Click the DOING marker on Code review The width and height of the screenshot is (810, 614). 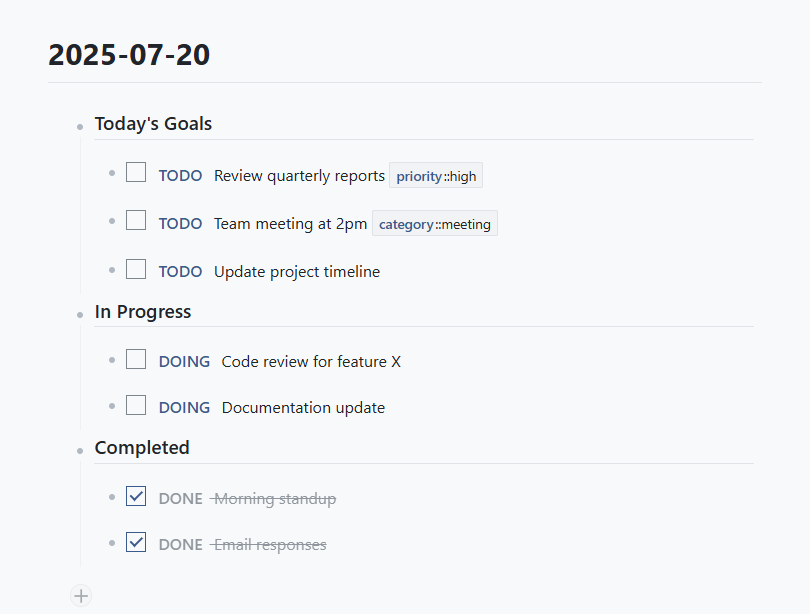184,361
